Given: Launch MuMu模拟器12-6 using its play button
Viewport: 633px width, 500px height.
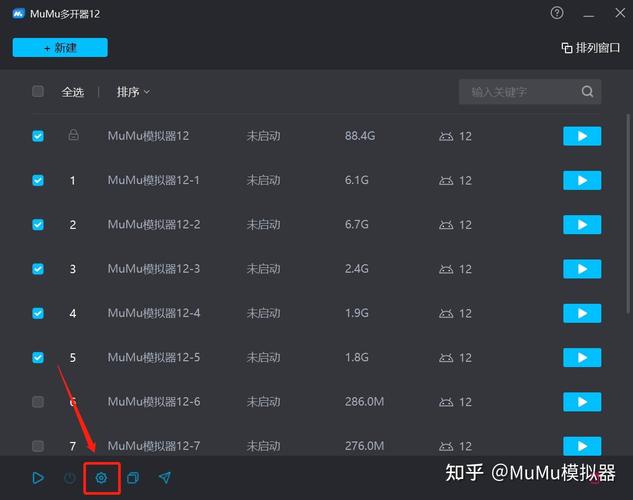Looking at the screenshot, I should (582, 402).
